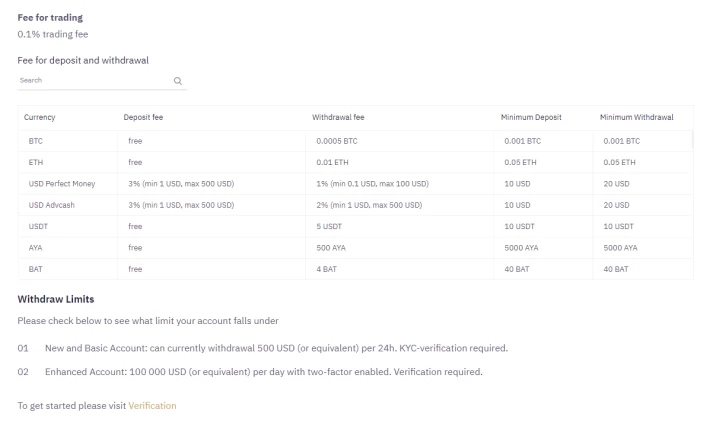Select the Currency column header
This screenshot has height=435, width=710.
click(x=39, y=117)
